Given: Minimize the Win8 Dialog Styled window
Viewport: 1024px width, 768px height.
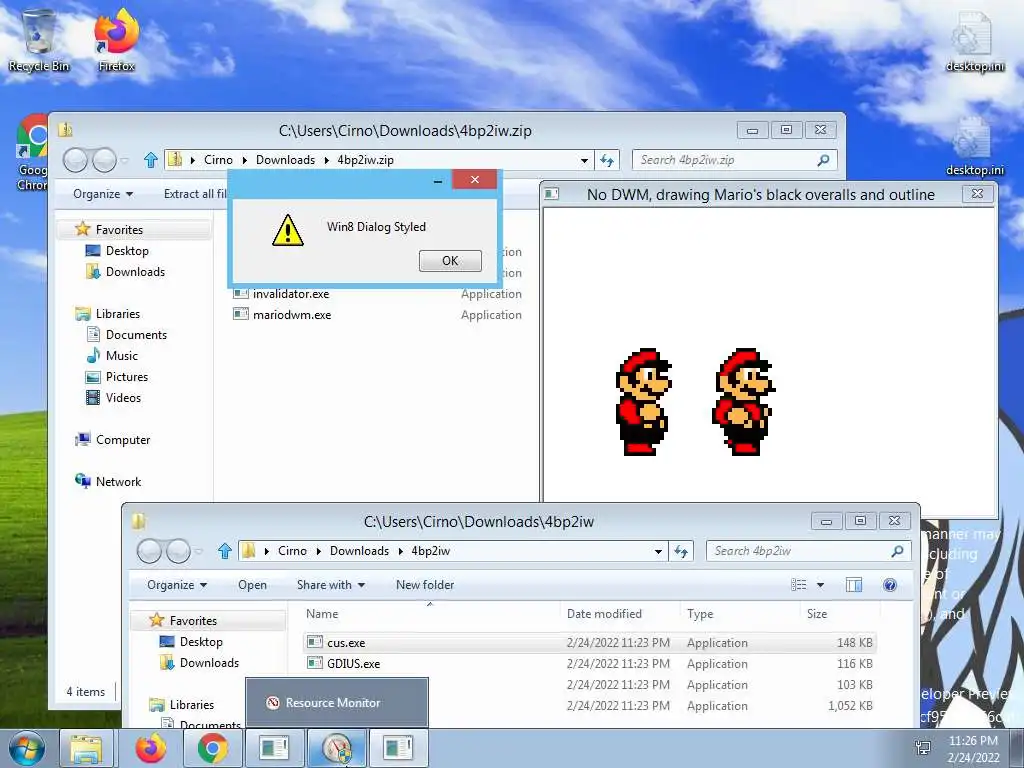Looking at the screenshot, I should click(x=438, y=180).
